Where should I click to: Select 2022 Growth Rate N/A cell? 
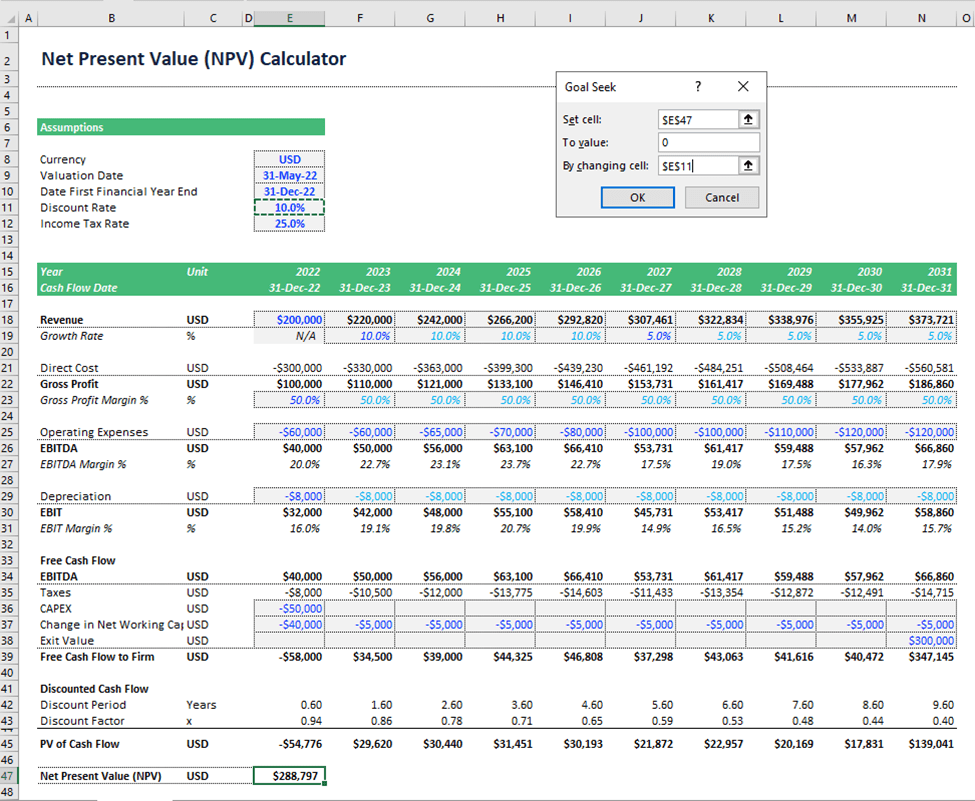coord(289,336)
